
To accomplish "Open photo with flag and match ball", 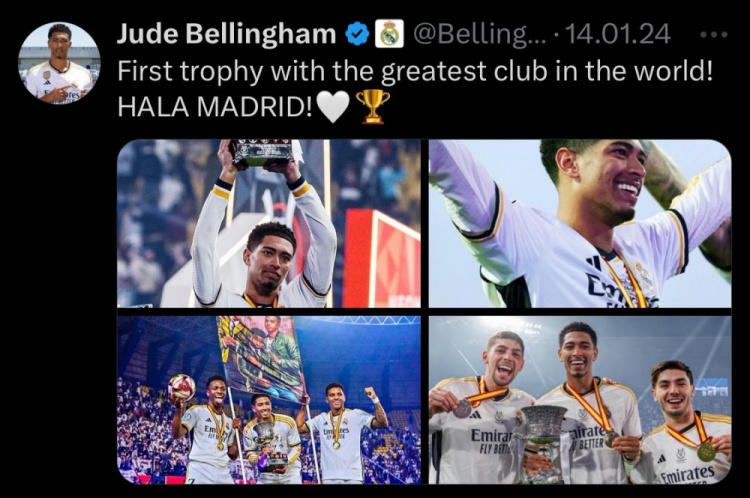I will pos(269,400).
